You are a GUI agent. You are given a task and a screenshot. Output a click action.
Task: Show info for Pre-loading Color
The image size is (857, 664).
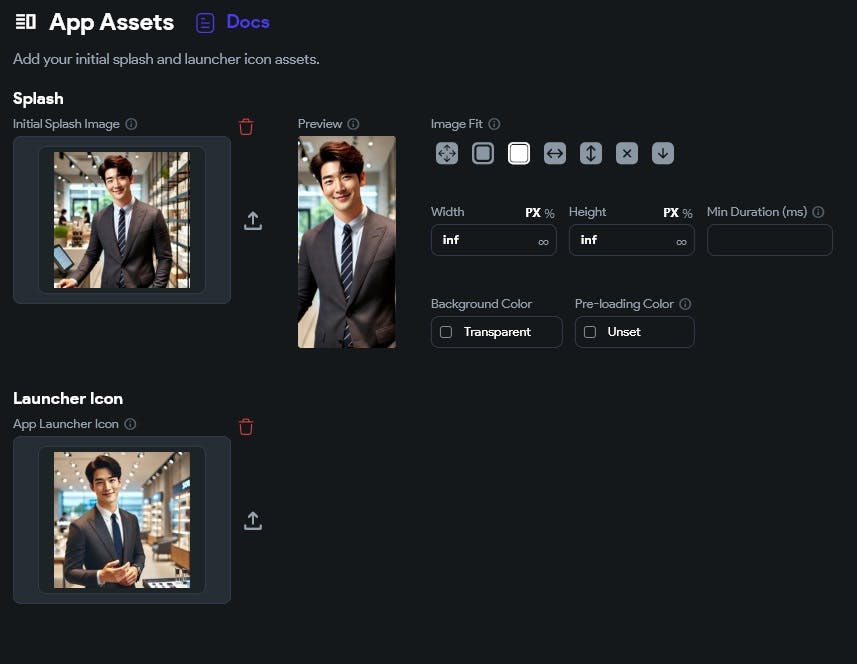click(685, 304)
